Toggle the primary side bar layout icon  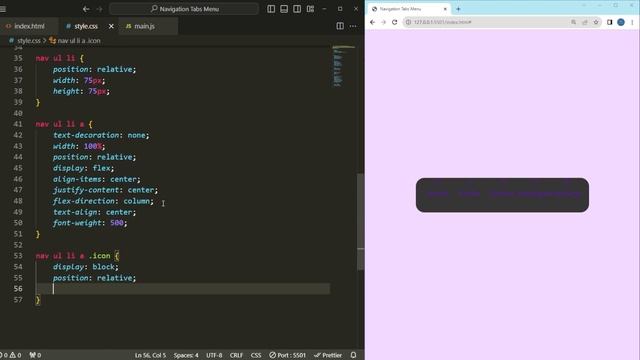(x=271, y=9)
